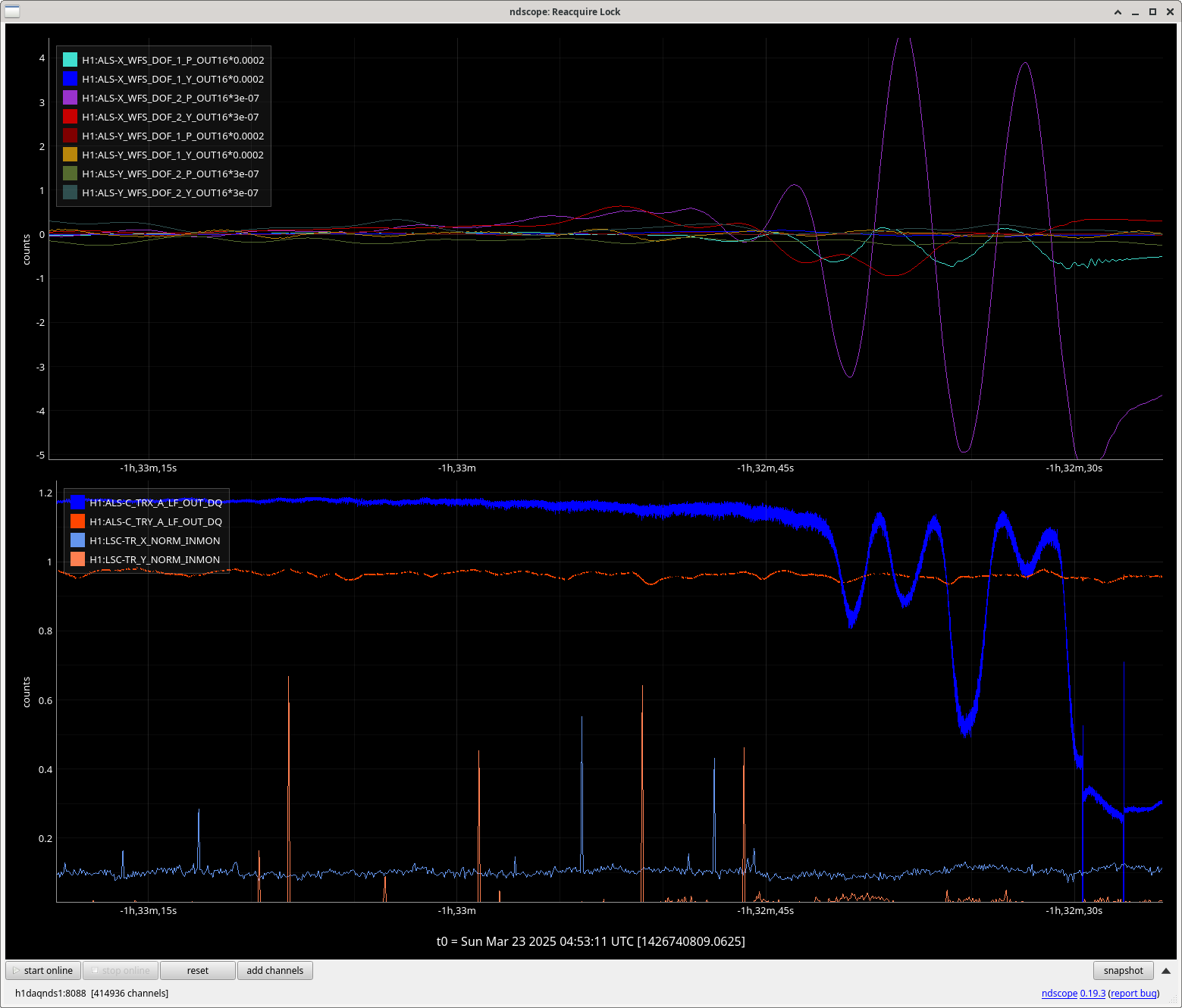This screenshot has width=1182, height=1008.
Task: Click the cyan swatch for ALS-X_WFS_DOF_1_P_OUT16
Action: pos(70,60)
